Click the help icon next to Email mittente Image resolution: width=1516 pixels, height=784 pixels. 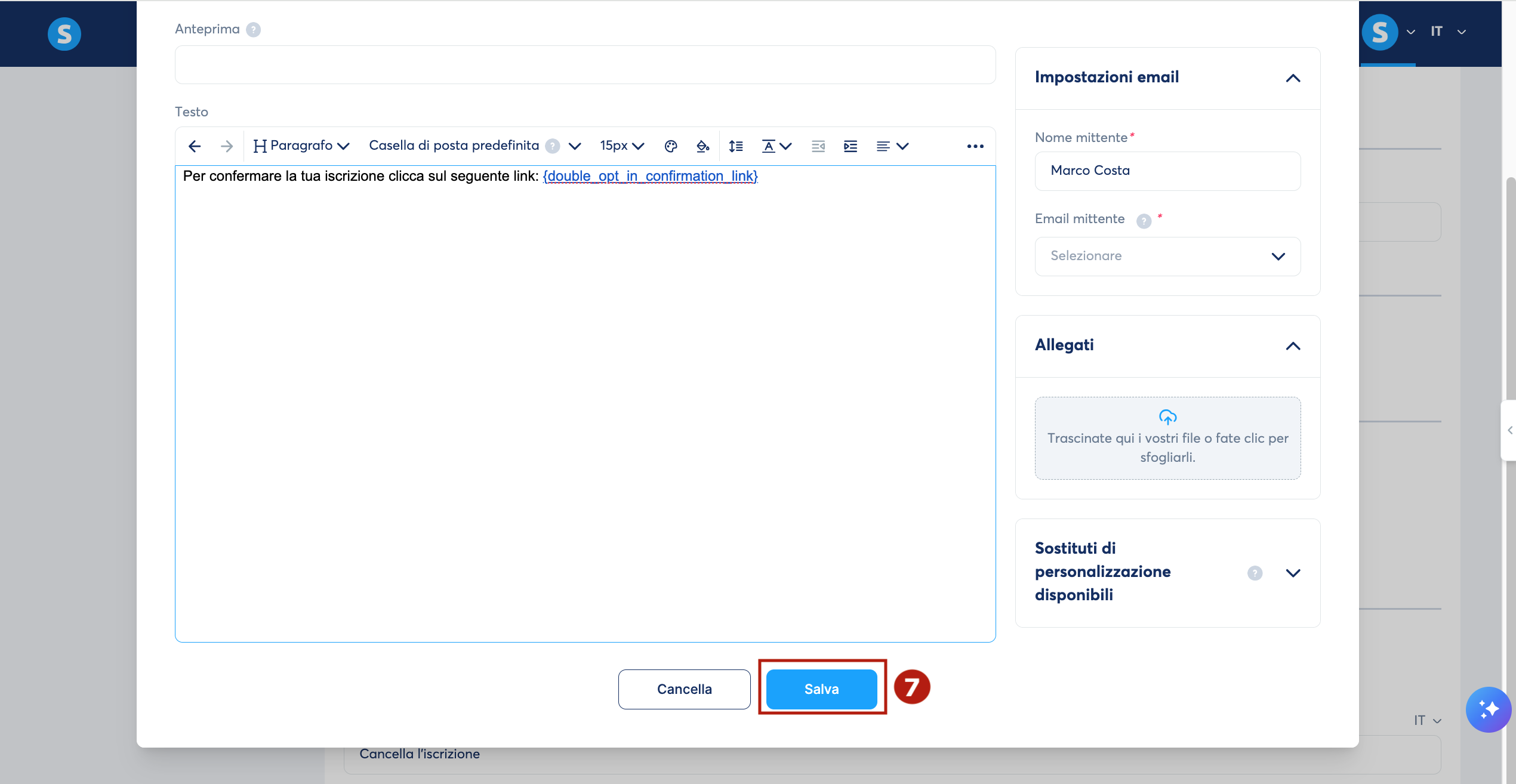coord(1144,221)
